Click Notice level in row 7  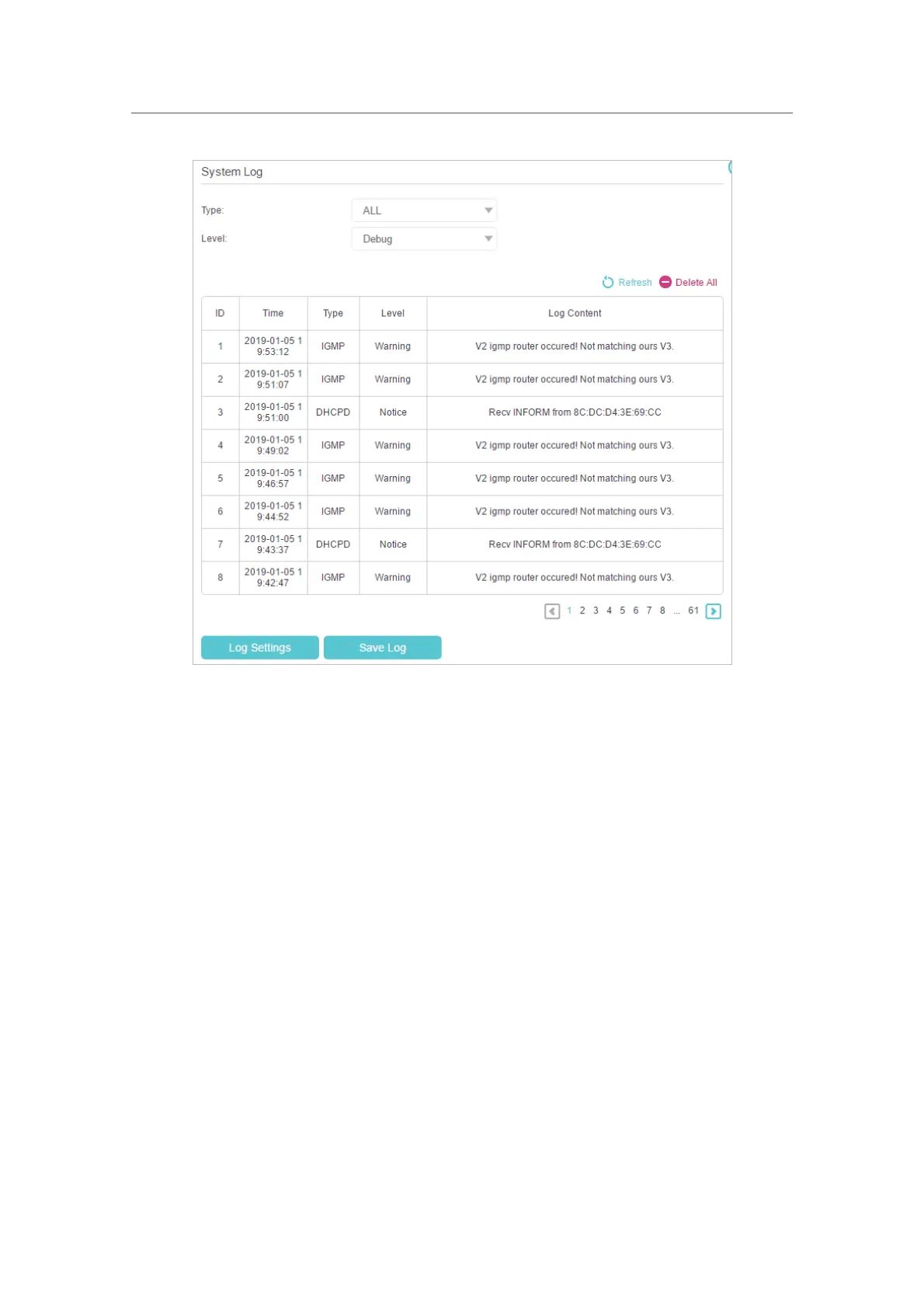pos(393,544)
